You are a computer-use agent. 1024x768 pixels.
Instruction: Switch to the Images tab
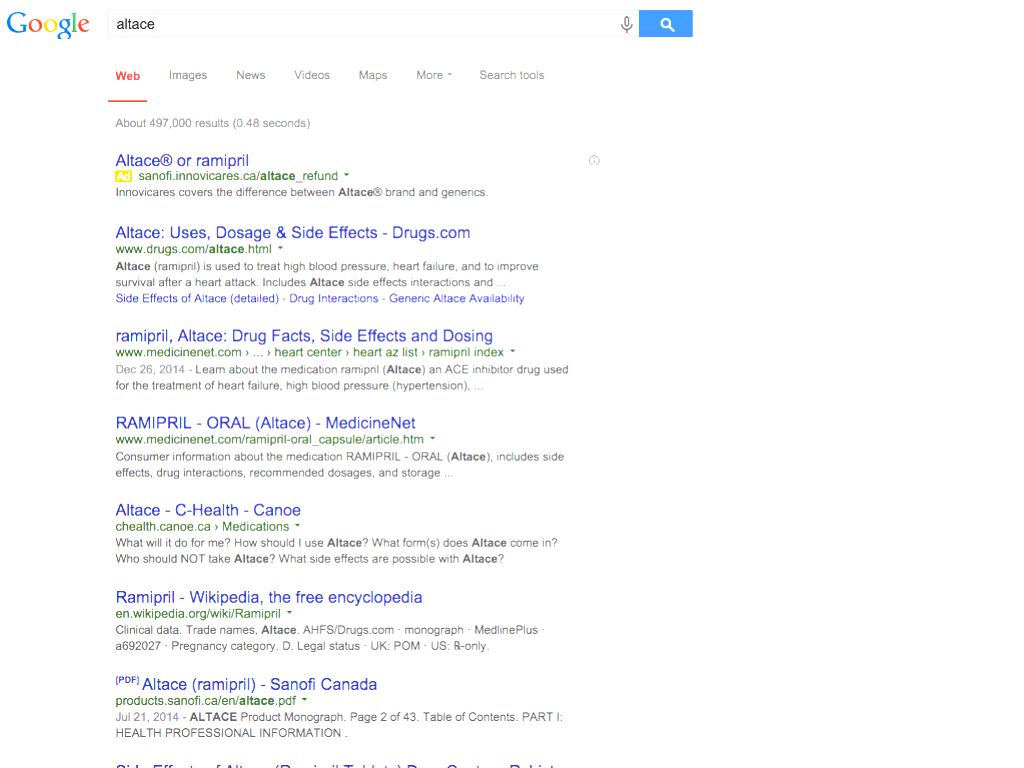pos(188,75)
